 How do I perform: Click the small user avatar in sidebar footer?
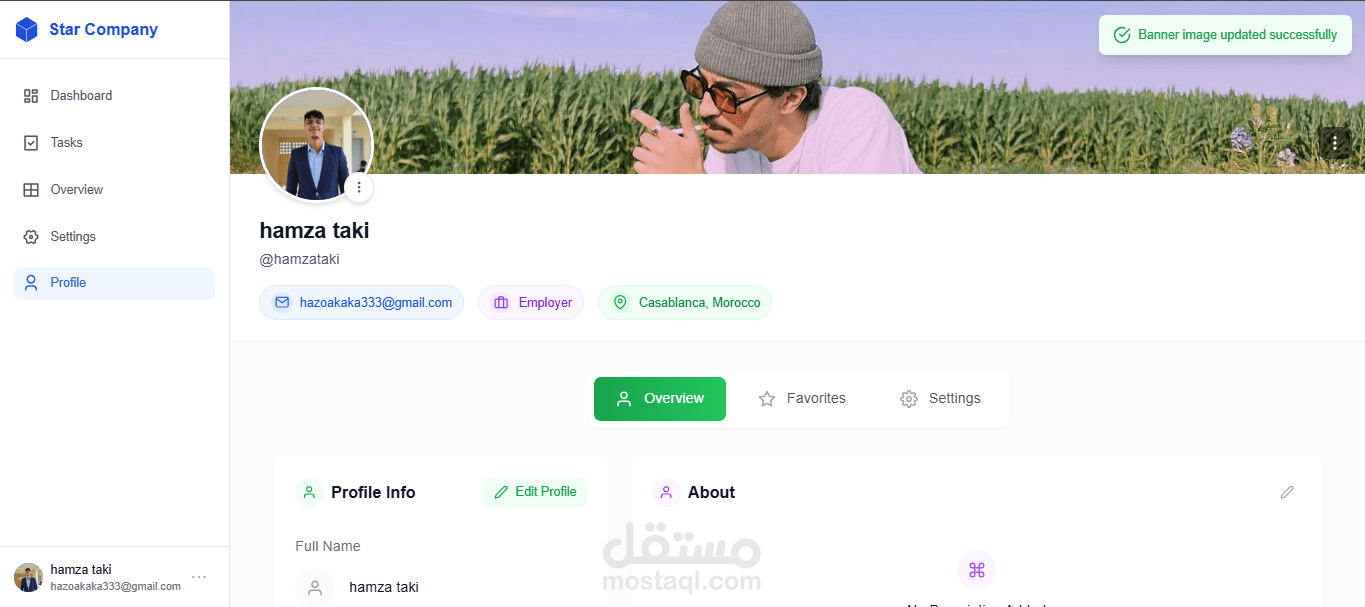[28, 577]
